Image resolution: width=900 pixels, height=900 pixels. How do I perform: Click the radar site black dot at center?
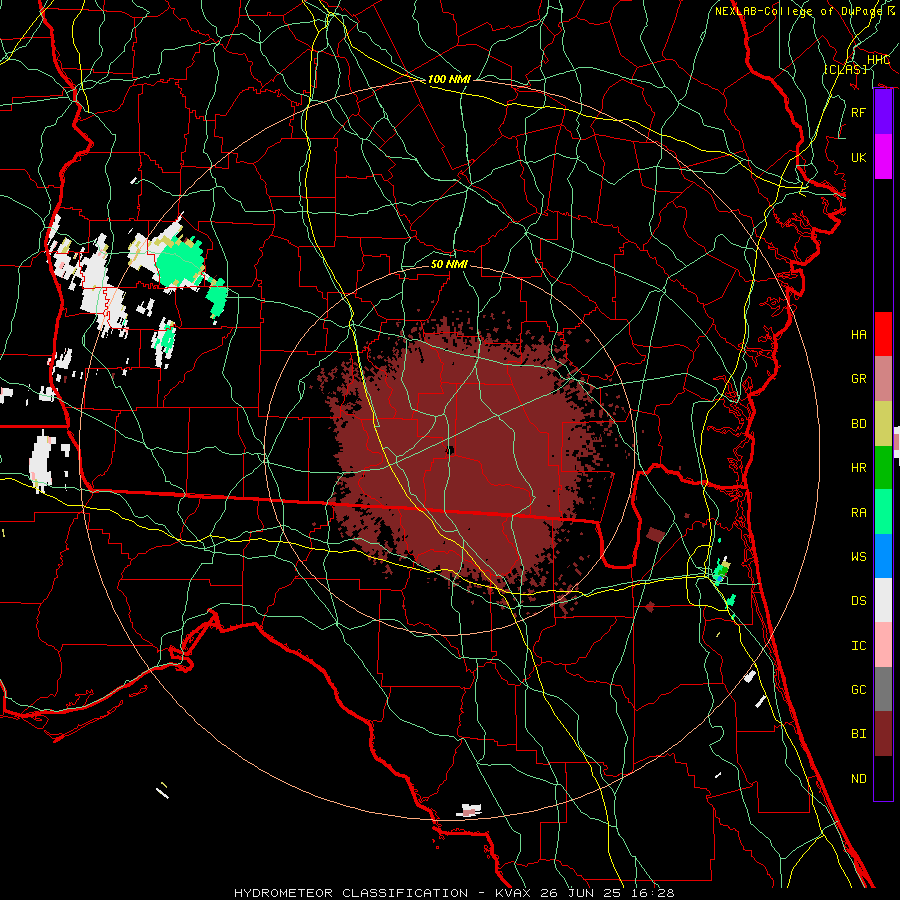point(450,450)
